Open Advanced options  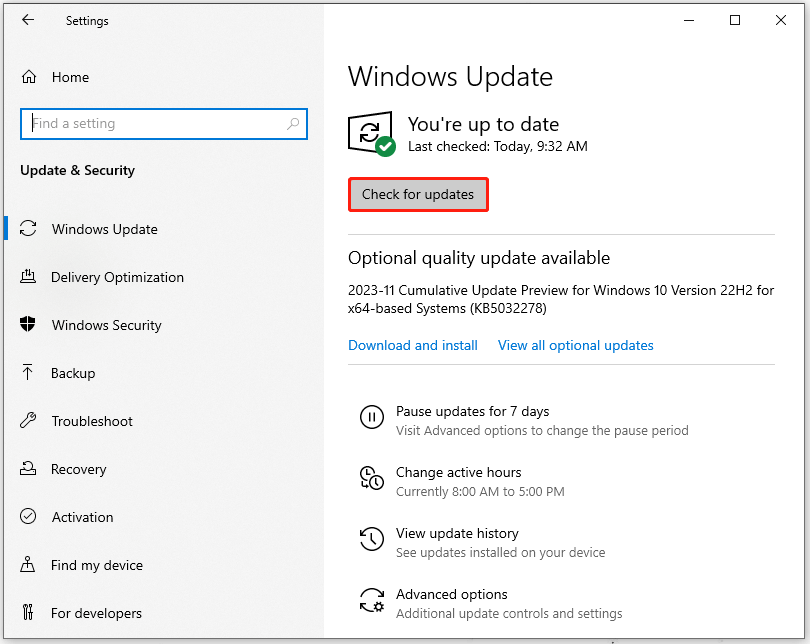(x=451, y=594)
